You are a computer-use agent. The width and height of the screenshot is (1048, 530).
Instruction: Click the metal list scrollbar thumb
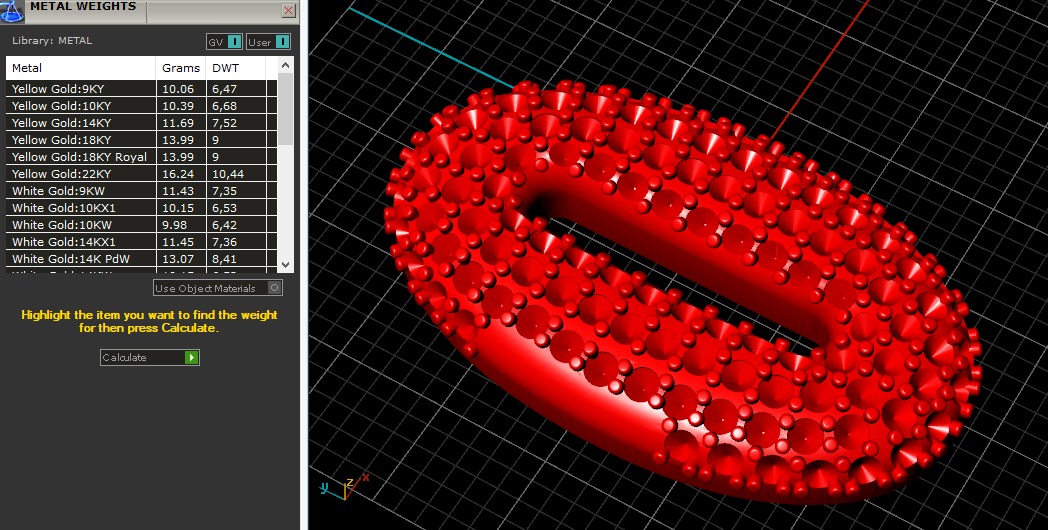285,109
